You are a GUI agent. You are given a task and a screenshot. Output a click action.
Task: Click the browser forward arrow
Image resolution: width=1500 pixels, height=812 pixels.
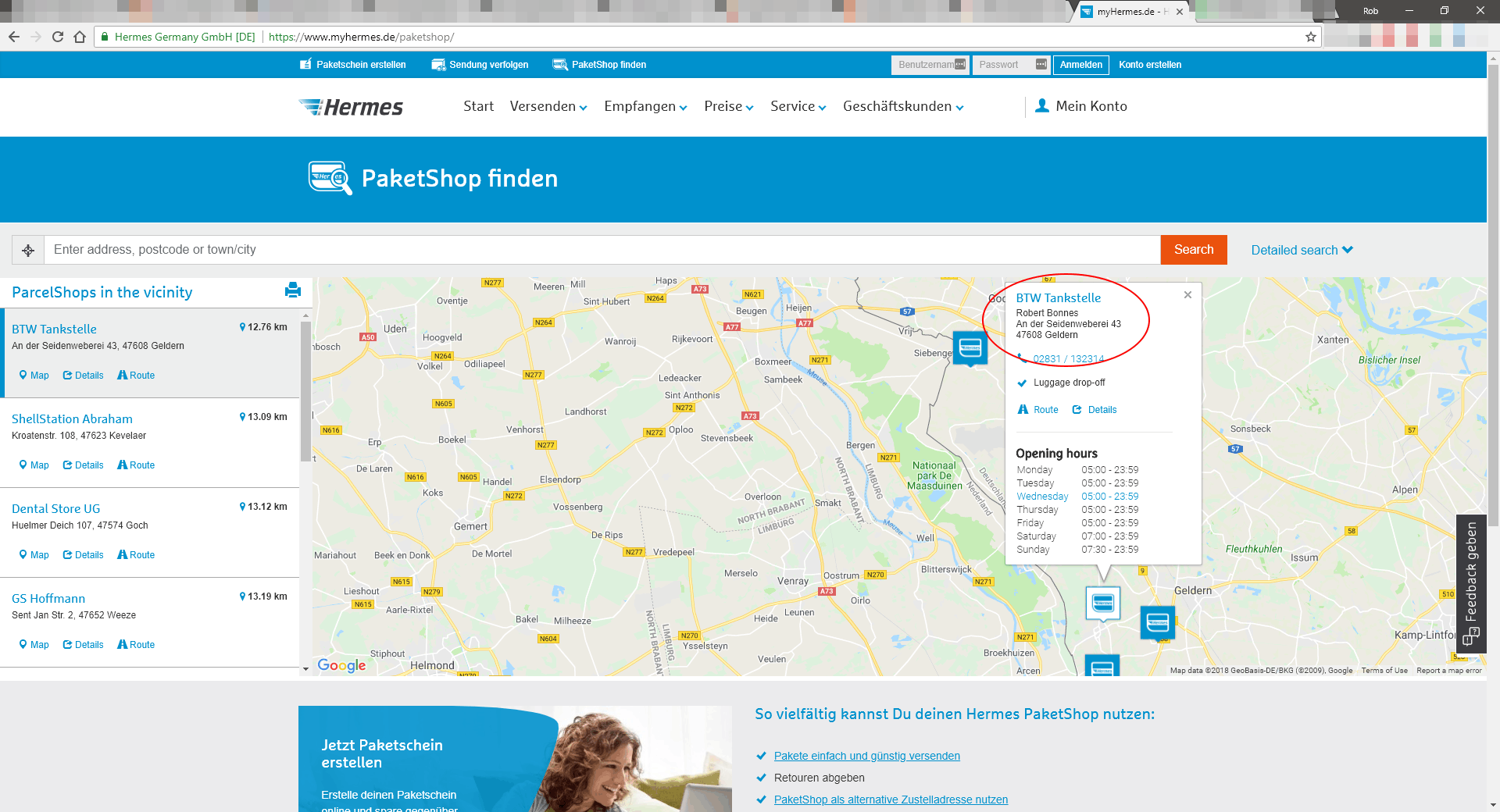click(x=36, y=37)
